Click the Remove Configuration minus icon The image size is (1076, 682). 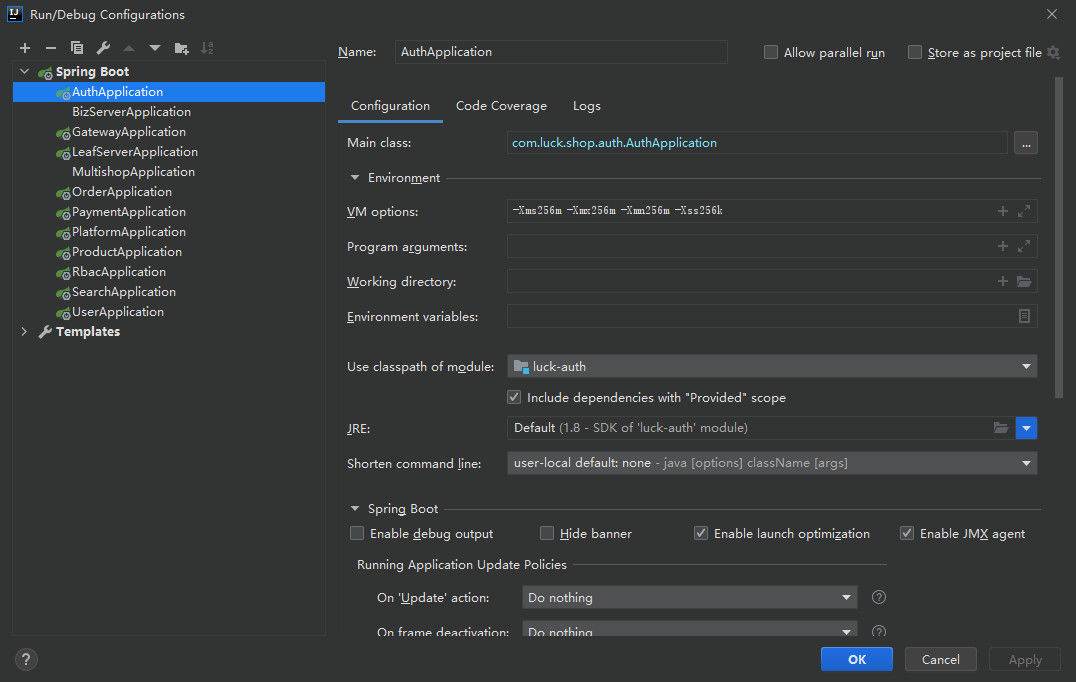click(51, 48)
